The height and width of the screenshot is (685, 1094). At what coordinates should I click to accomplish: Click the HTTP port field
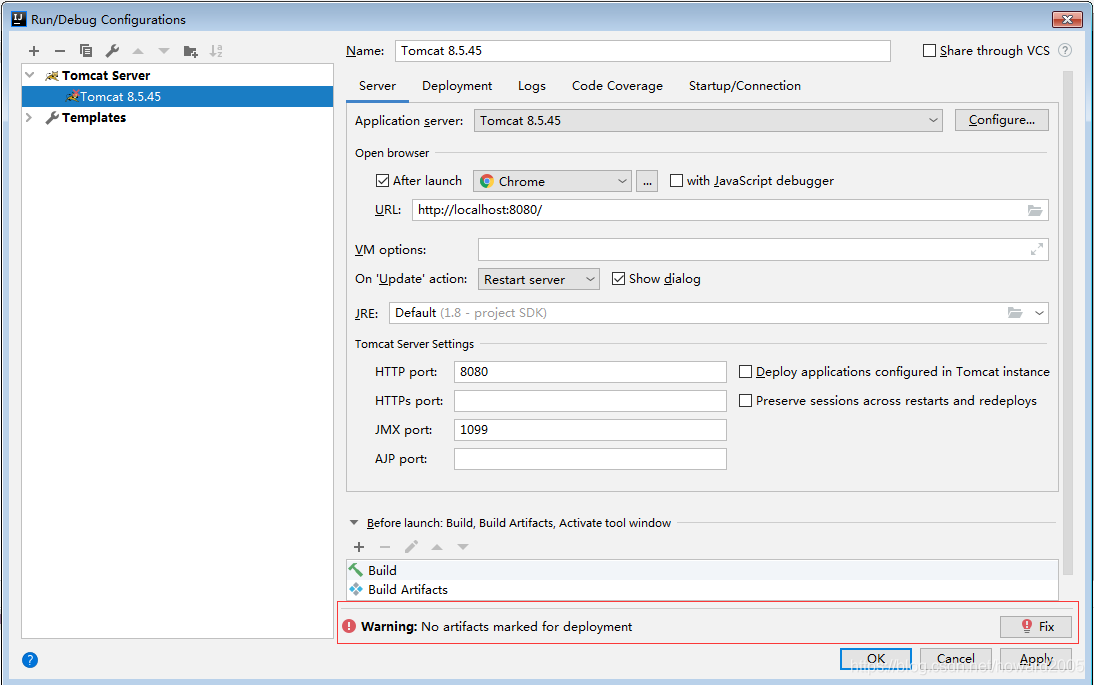coord(590,372)
